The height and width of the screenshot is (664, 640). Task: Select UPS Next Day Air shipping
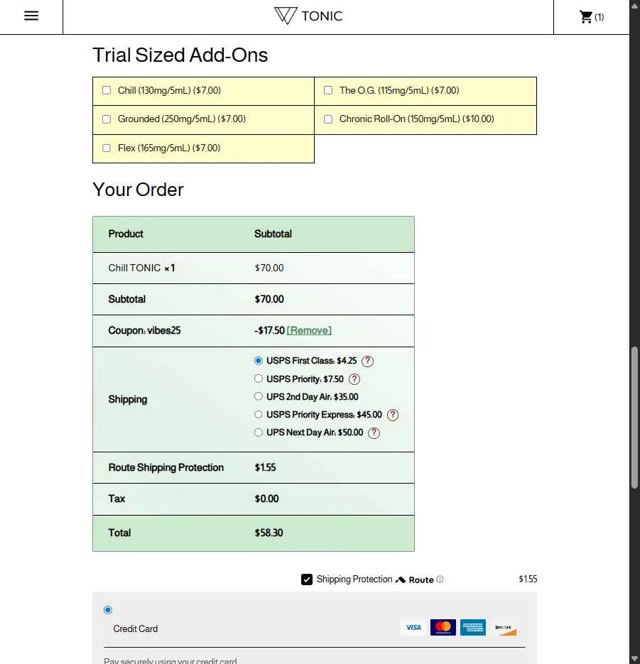point(258,432)
